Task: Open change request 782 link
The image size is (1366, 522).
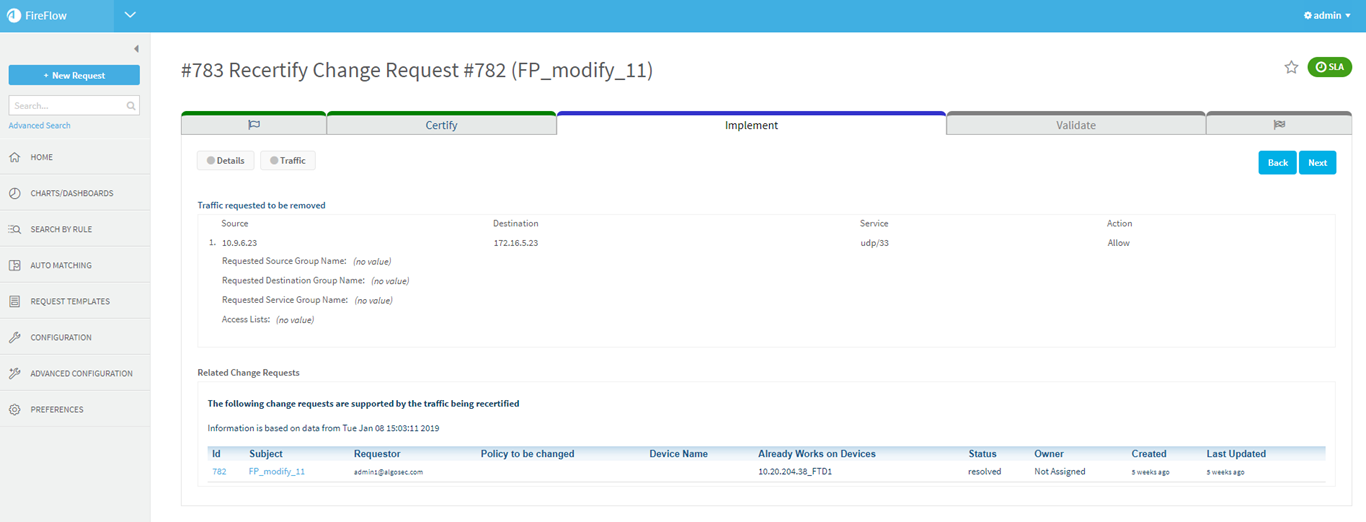Action: (x=219, y=471)
